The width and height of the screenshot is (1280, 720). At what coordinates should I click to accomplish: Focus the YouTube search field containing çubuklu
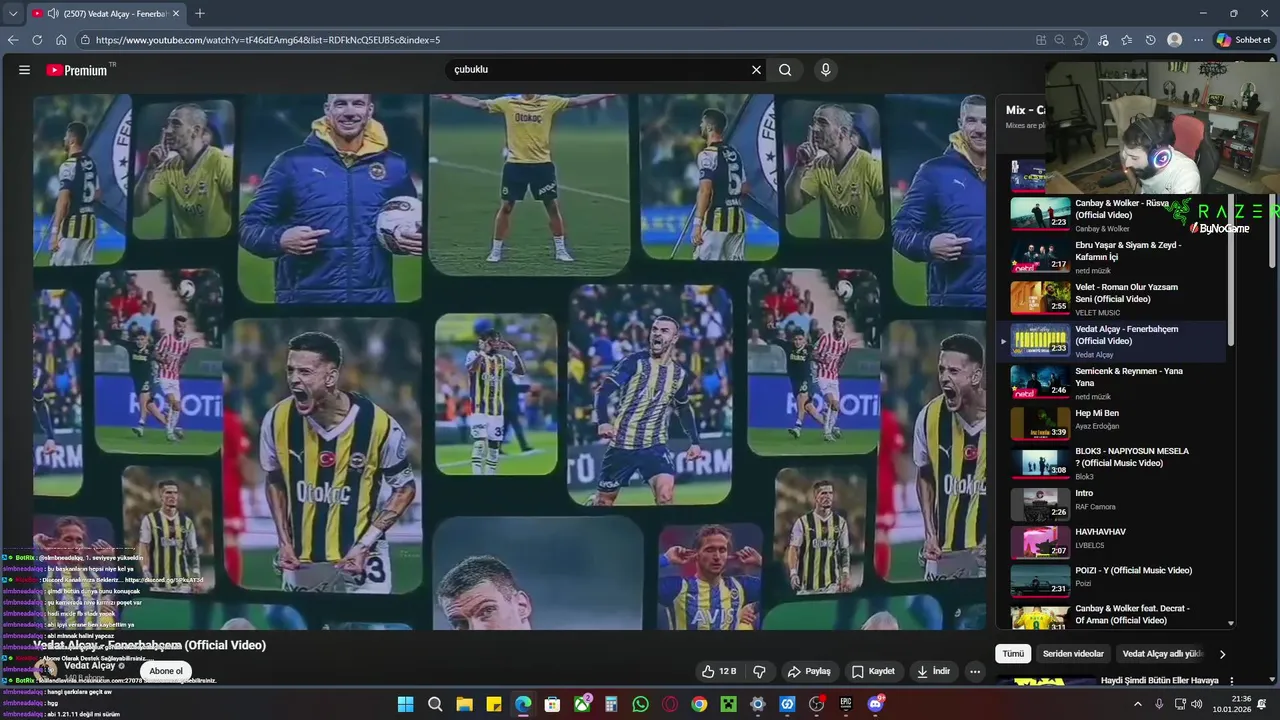[600, 70]
